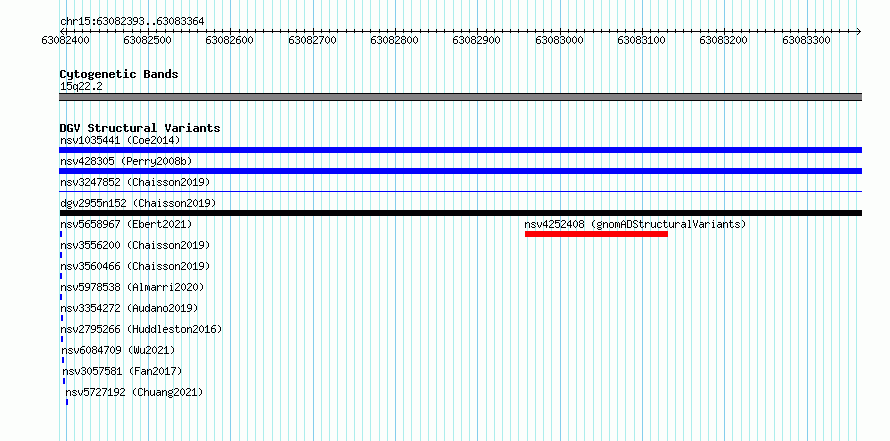Open nsv3247852 (Chaisson2019) variant entry
The image size is (890, 441).
(x=135, y=182)
